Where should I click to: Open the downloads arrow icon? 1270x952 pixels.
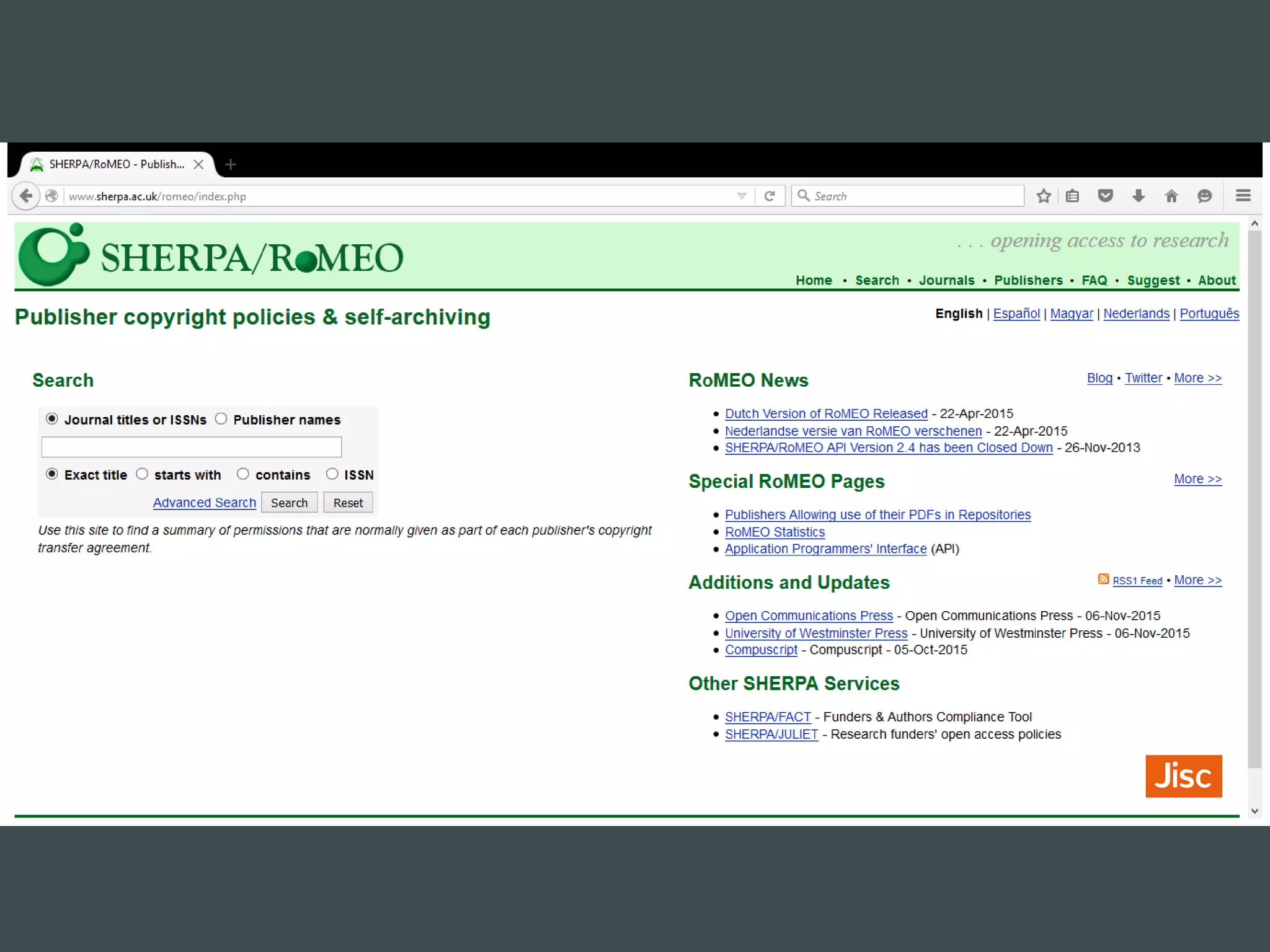tap(1138, 196)
